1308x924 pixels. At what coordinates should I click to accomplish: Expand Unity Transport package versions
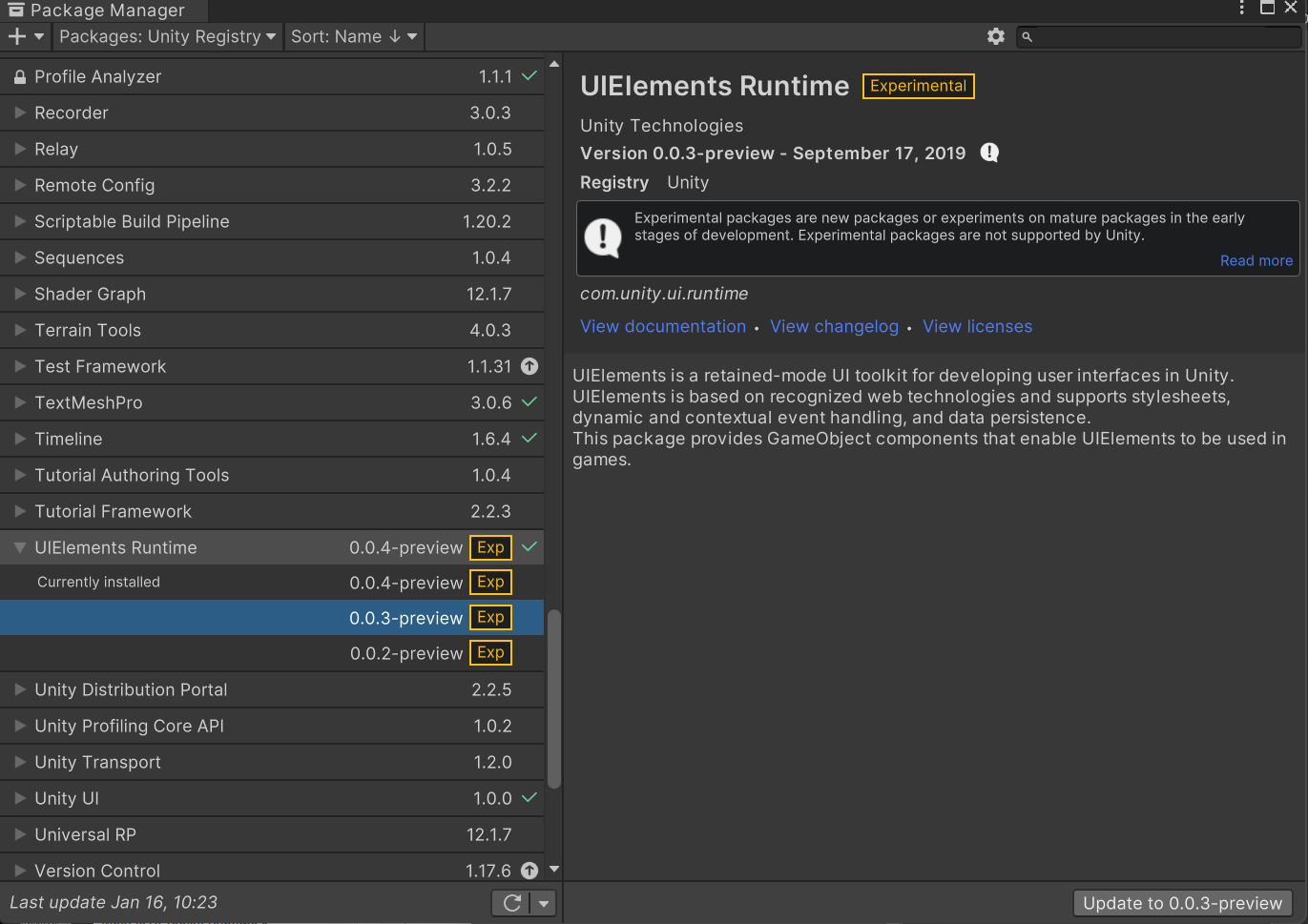pyautogui.click(x=20, y=762)
